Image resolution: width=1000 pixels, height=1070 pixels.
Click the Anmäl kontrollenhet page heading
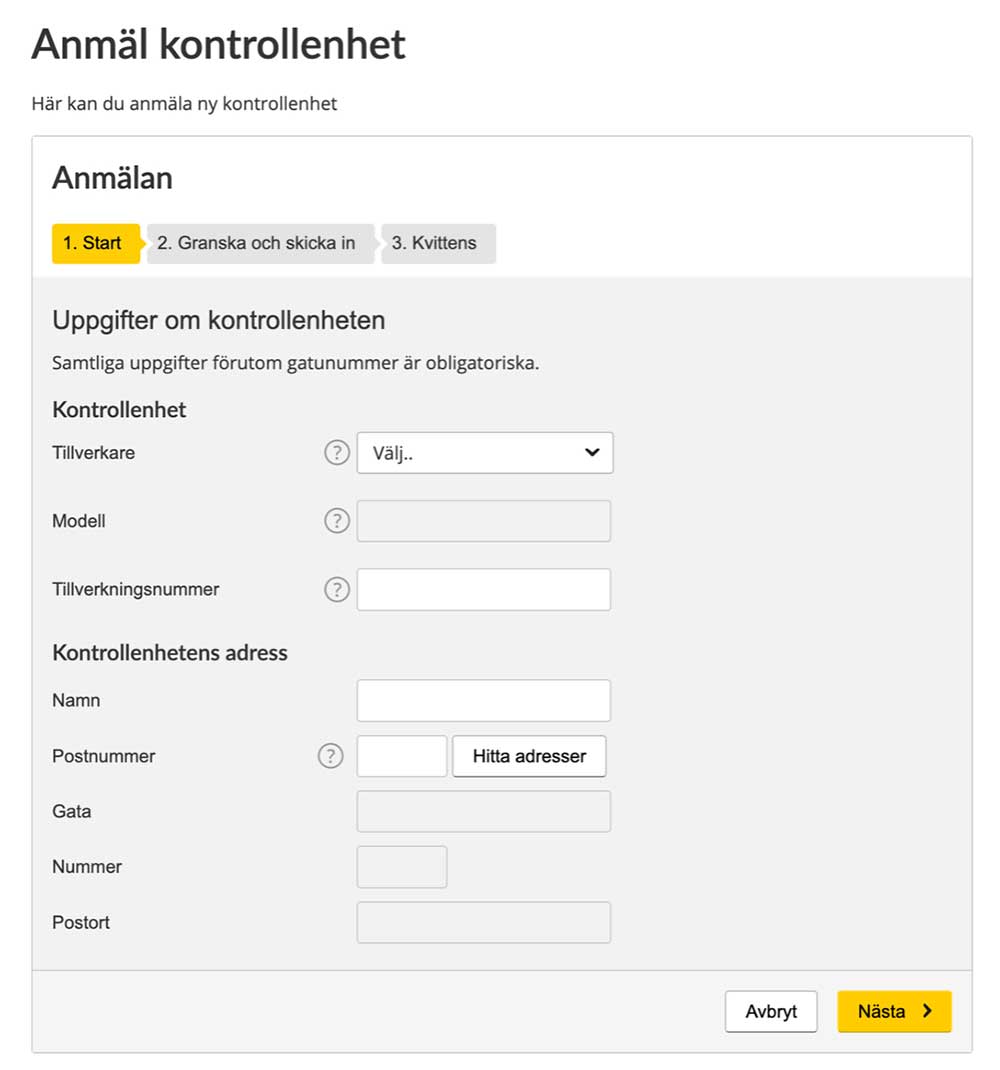219,44
